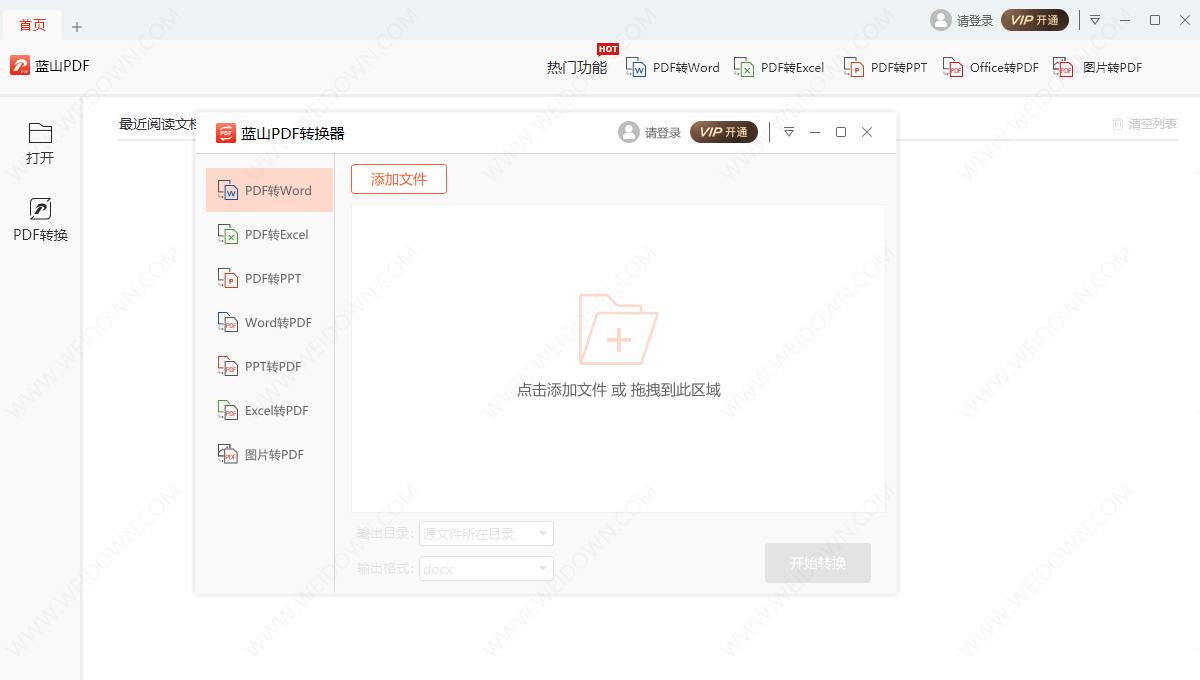The height and width of the screenshot is (680, 1200).
Task: Select PDF转Word in converter sidebar
Action: click(x=269, y=190)
